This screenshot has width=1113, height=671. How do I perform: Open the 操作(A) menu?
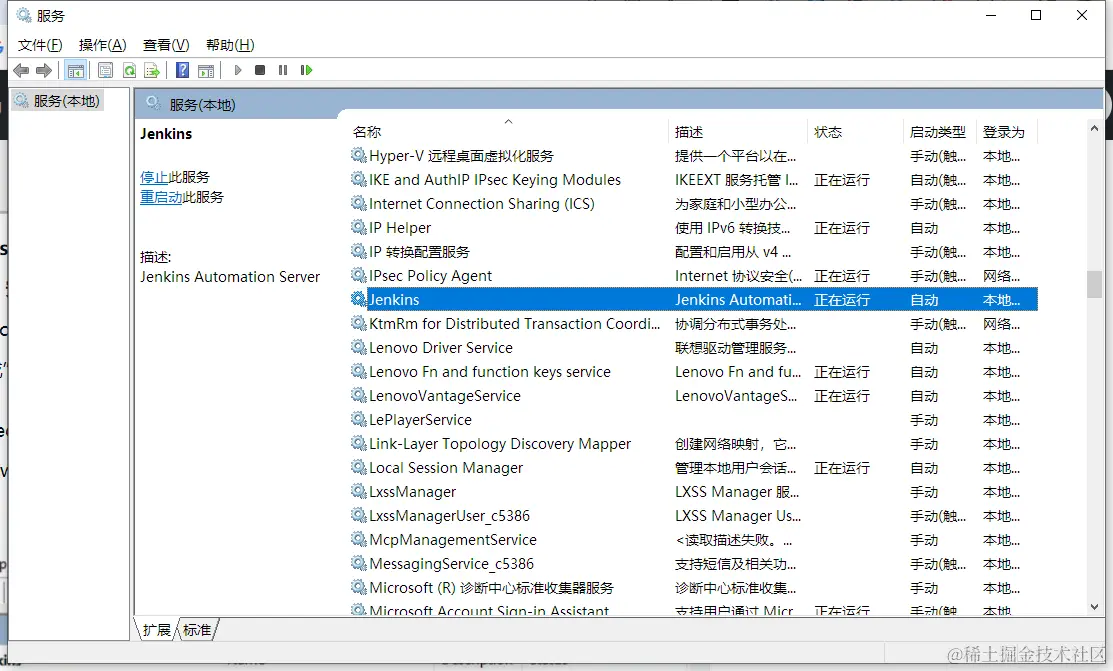[102, 45]
